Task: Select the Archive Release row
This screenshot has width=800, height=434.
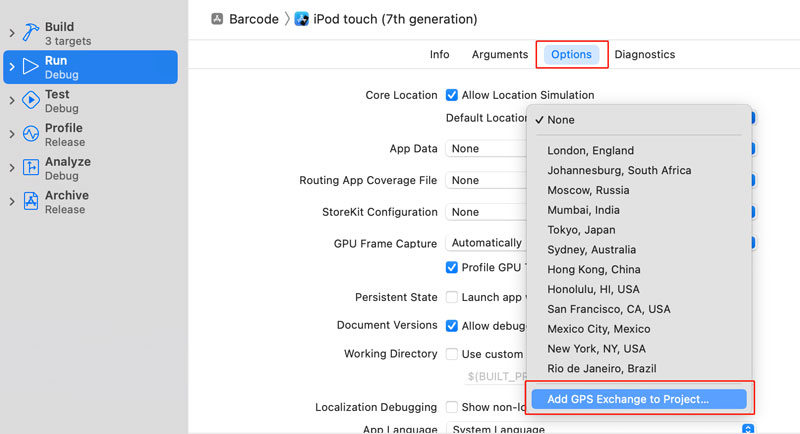Action: click(x=90, y=201)
